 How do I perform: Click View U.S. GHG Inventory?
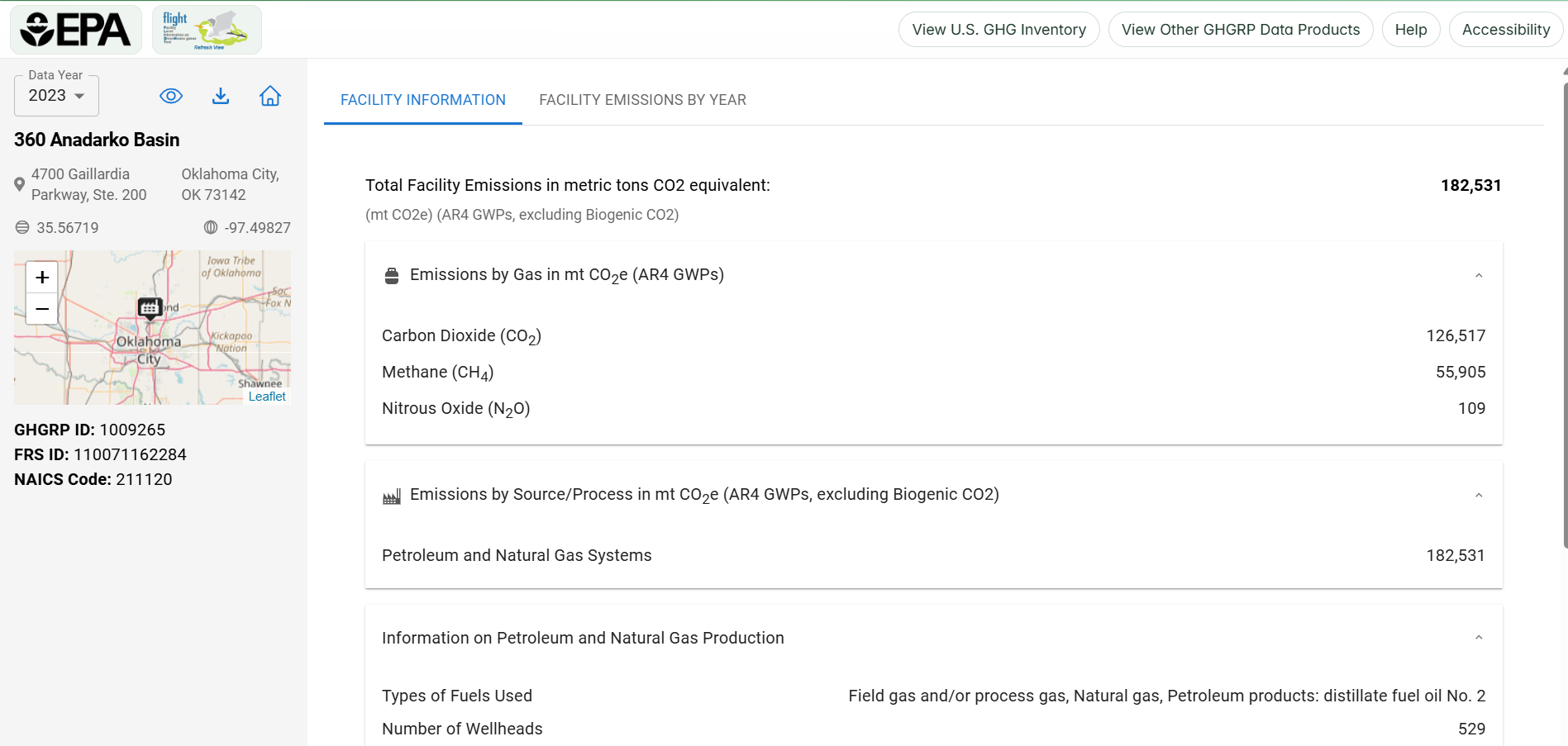[998, 29]
